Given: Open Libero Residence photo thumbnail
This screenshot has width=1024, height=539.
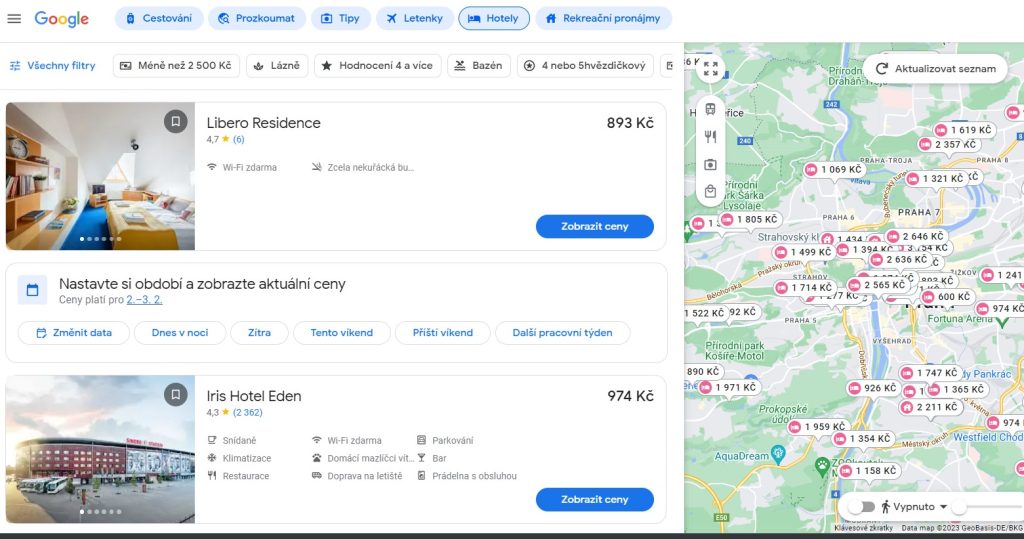Looking at the screenshot, I should [x=100, y=176].
